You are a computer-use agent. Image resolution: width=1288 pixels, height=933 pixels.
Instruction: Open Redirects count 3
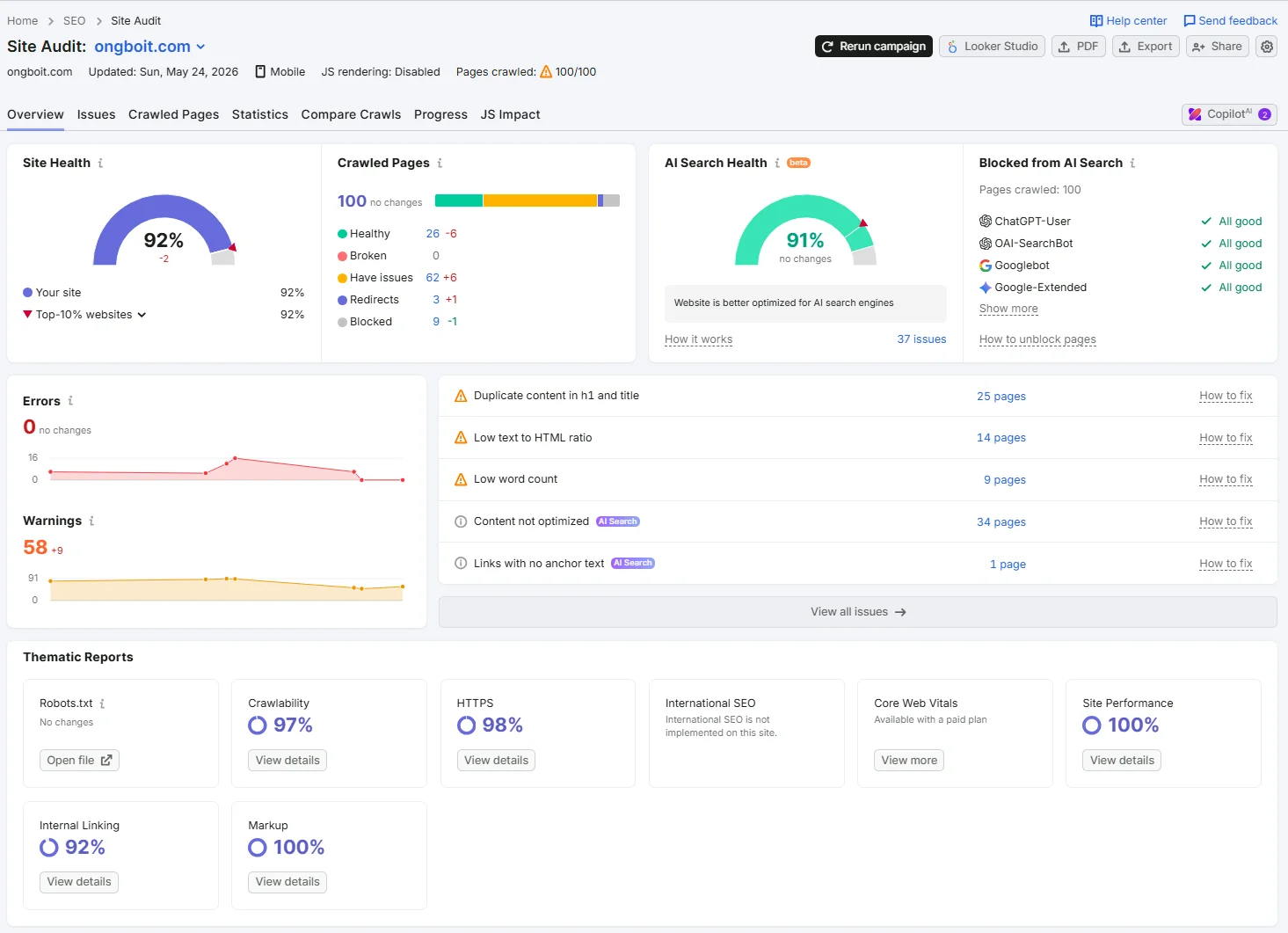tap(436, 300)
